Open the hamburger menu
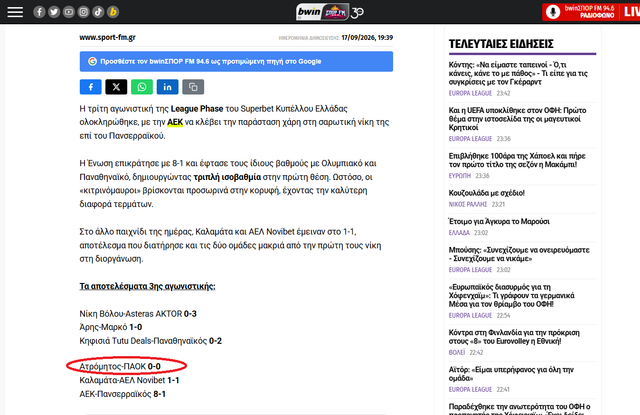 point(15,12)
